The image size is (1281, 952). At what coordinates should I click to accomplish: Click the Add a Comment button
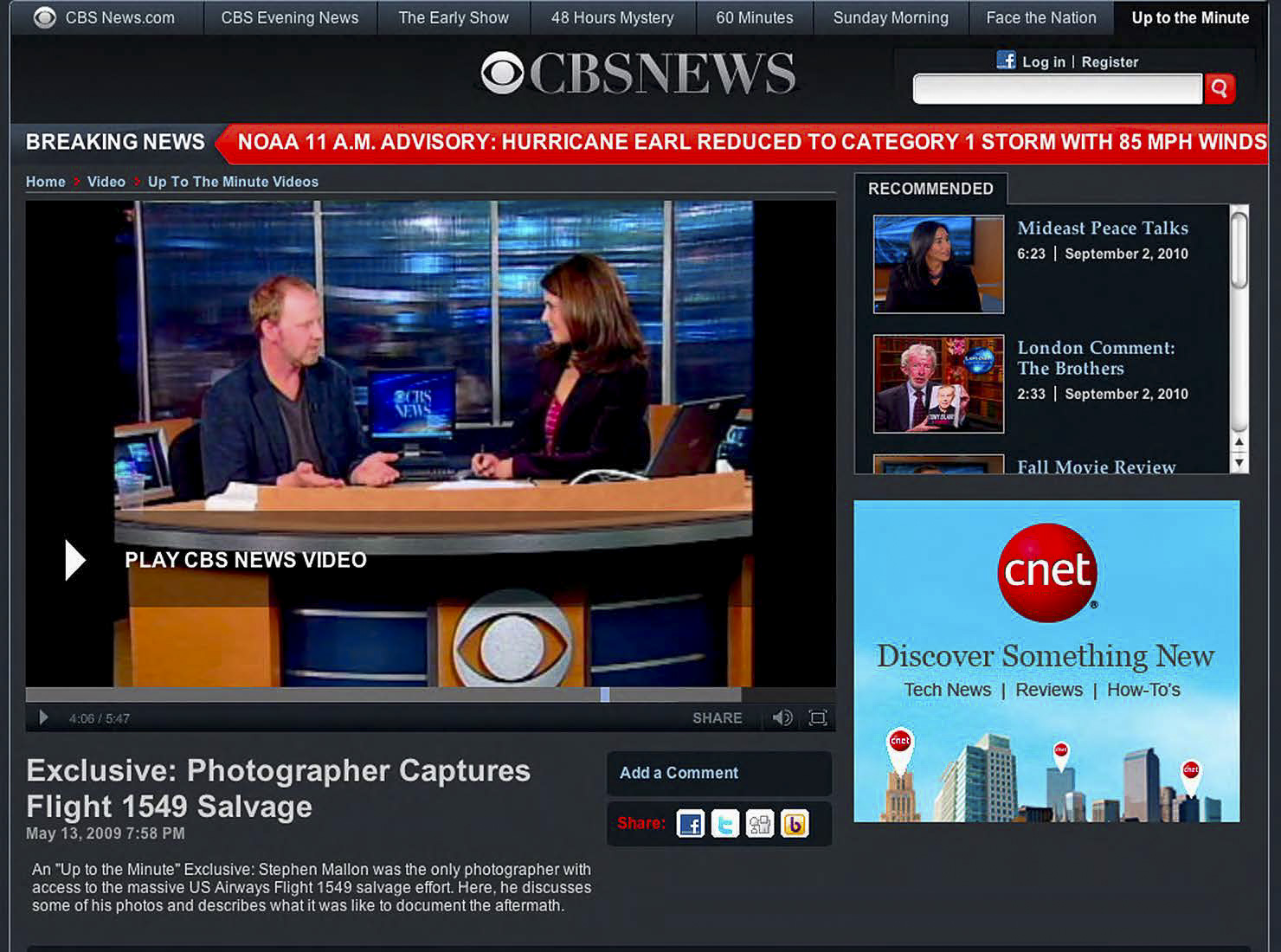719,773
